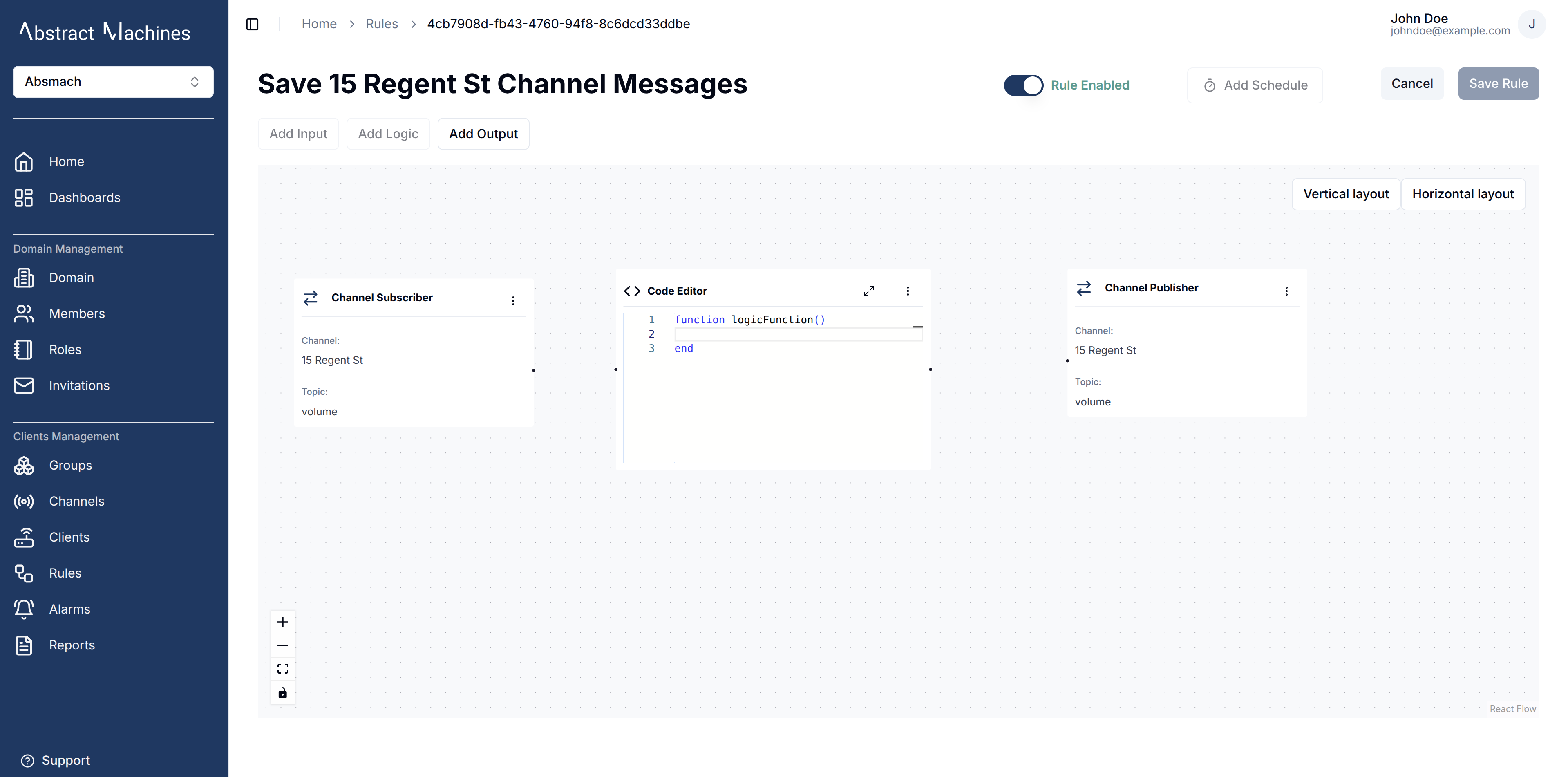The image size is (1568, 777).
Task: Click the Cancel button
Action: click(1411, 83)
